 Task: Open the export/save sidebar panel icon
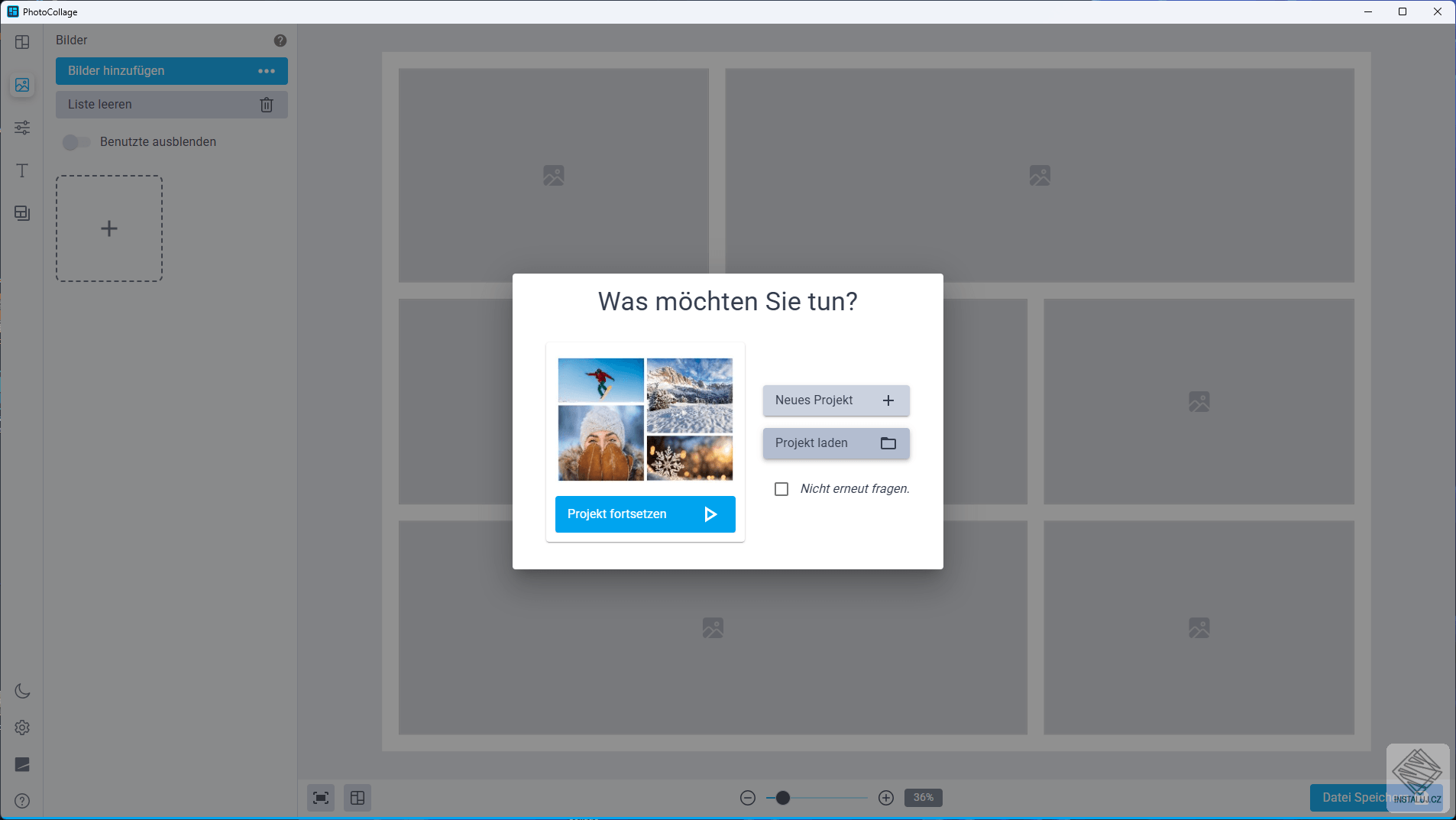(22, 213)
